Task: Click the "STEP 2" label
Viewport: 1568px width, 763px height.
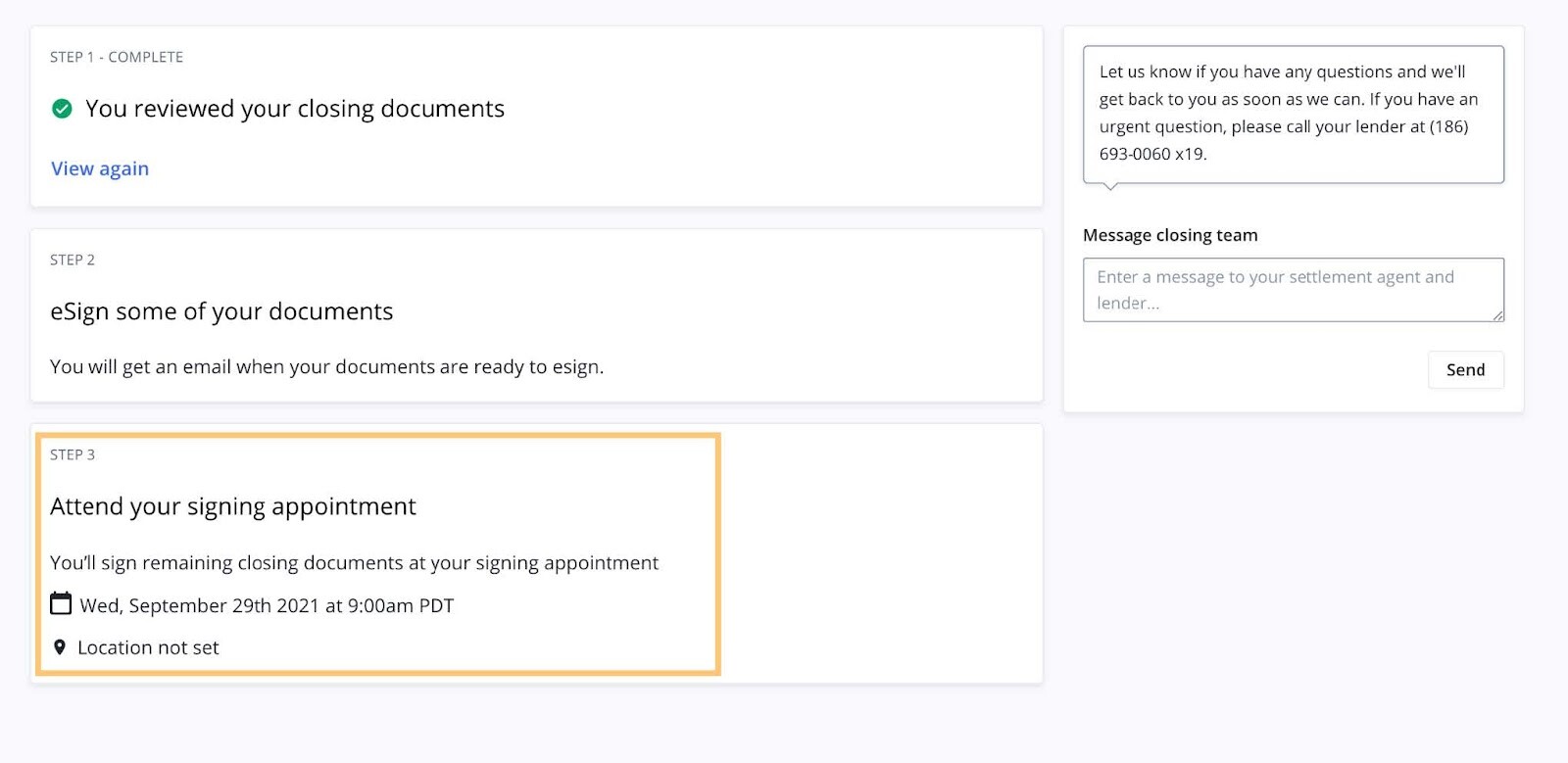Action: tap(73, 260)
